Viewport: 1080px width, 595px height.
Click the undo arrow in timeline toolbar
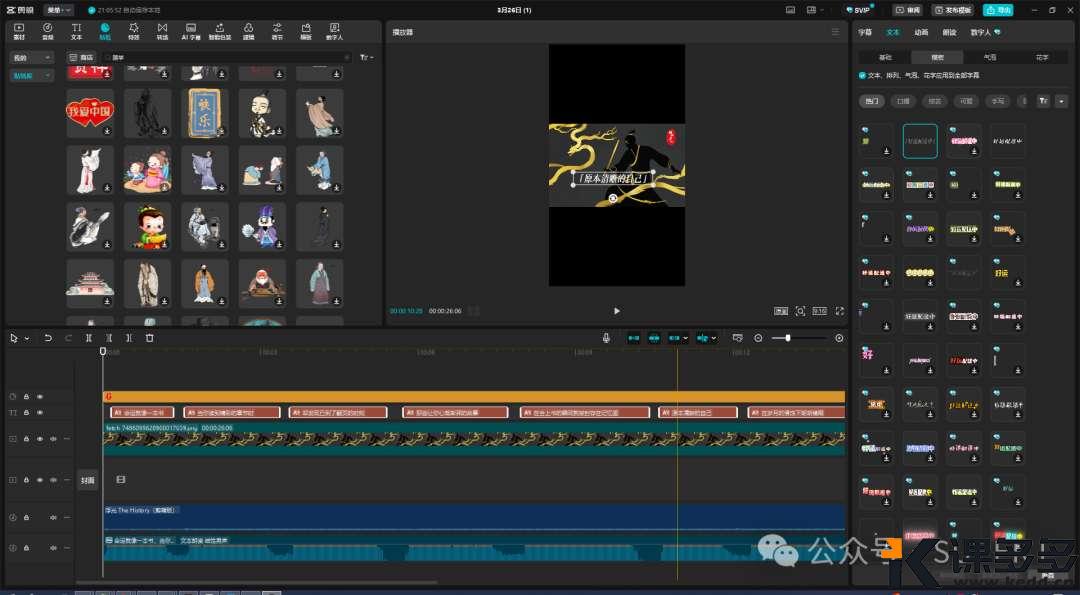48,338
